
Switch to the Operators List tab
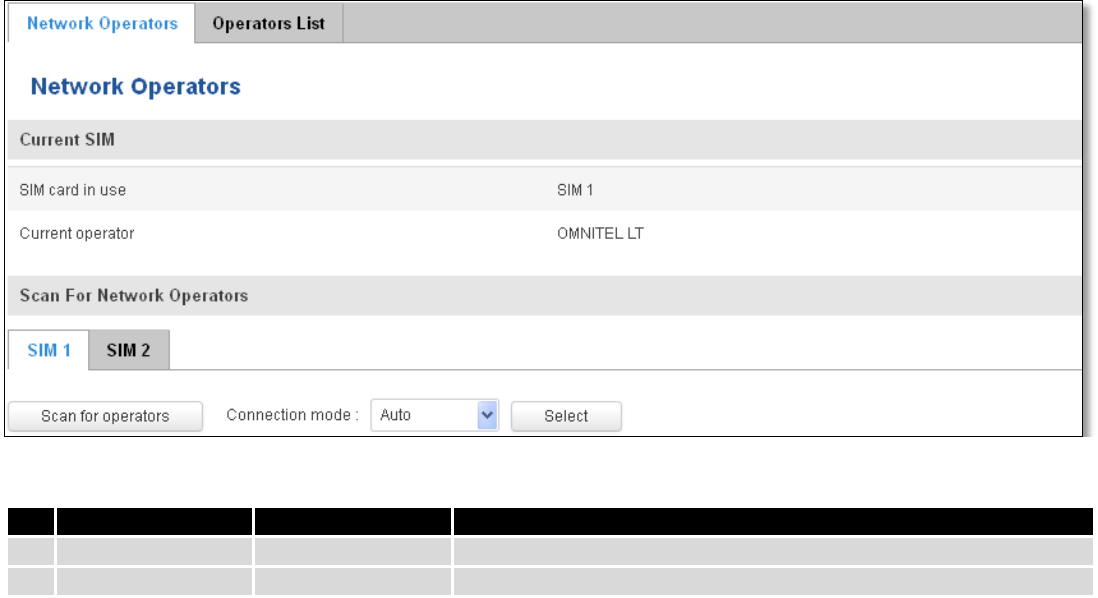(269, 23)
